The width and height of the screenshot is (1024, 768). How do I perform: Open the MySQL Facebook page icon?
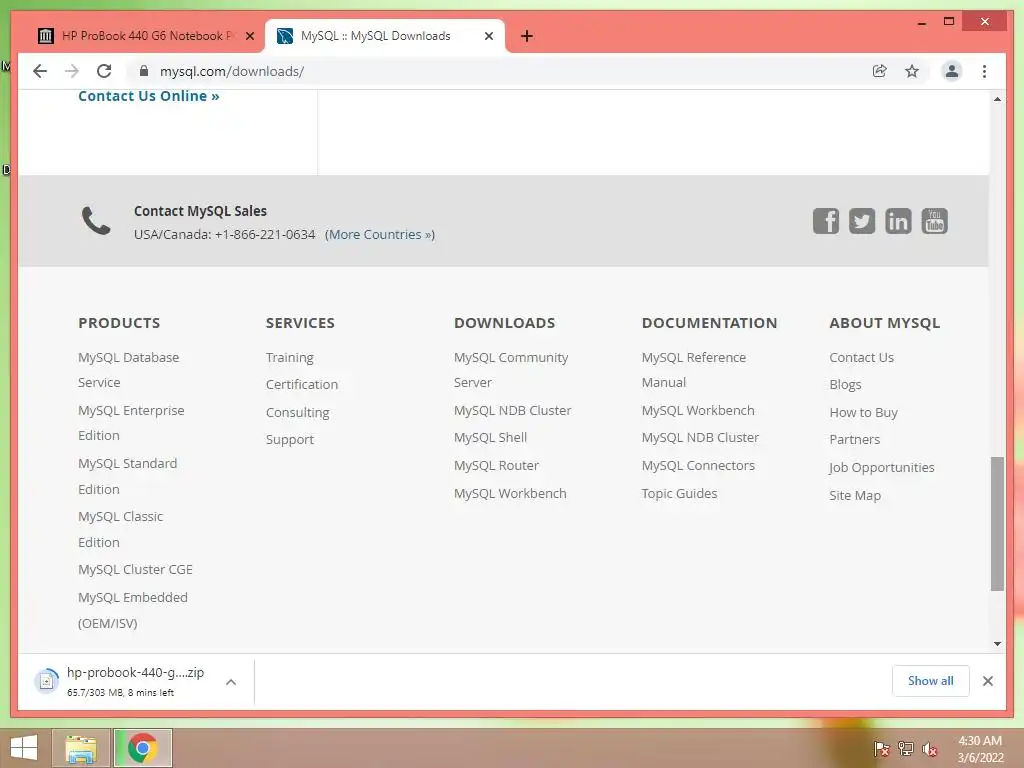(x=825, y=221)
